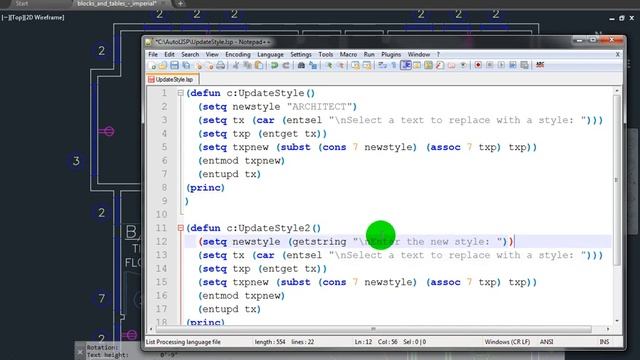Click the Copy toolbar icon
Image resolution: width=640 pixels, height=360 pixels.
tap(247, 65)
